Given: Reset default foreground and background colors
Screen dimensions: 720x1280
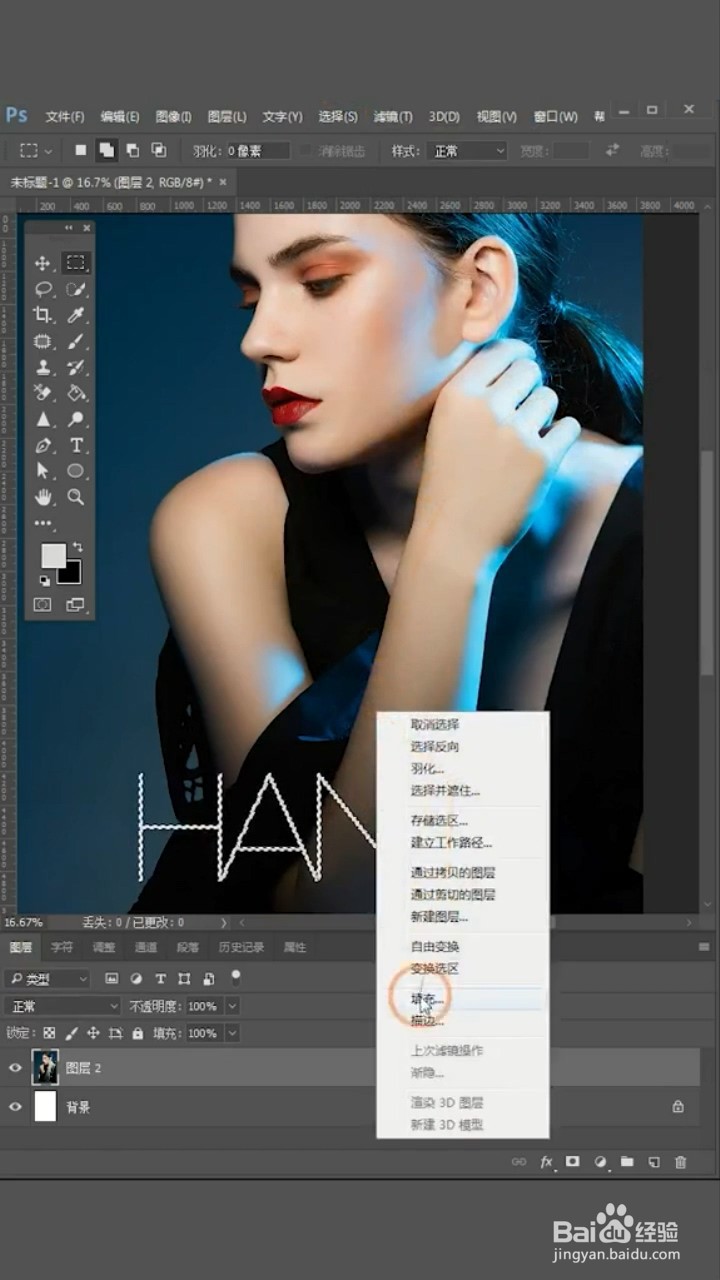Looking at the screenshot, I should click(44, 580).
